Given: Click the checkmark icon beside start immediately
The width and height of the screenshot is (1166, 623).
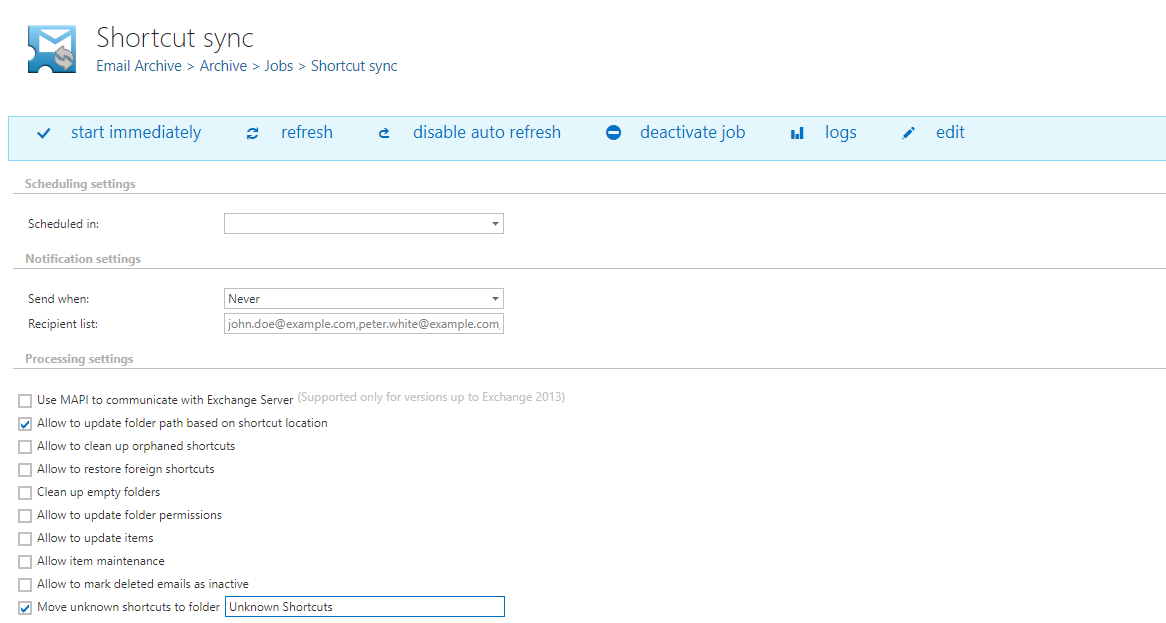Looking at the screenshot, I should [43, 133].
